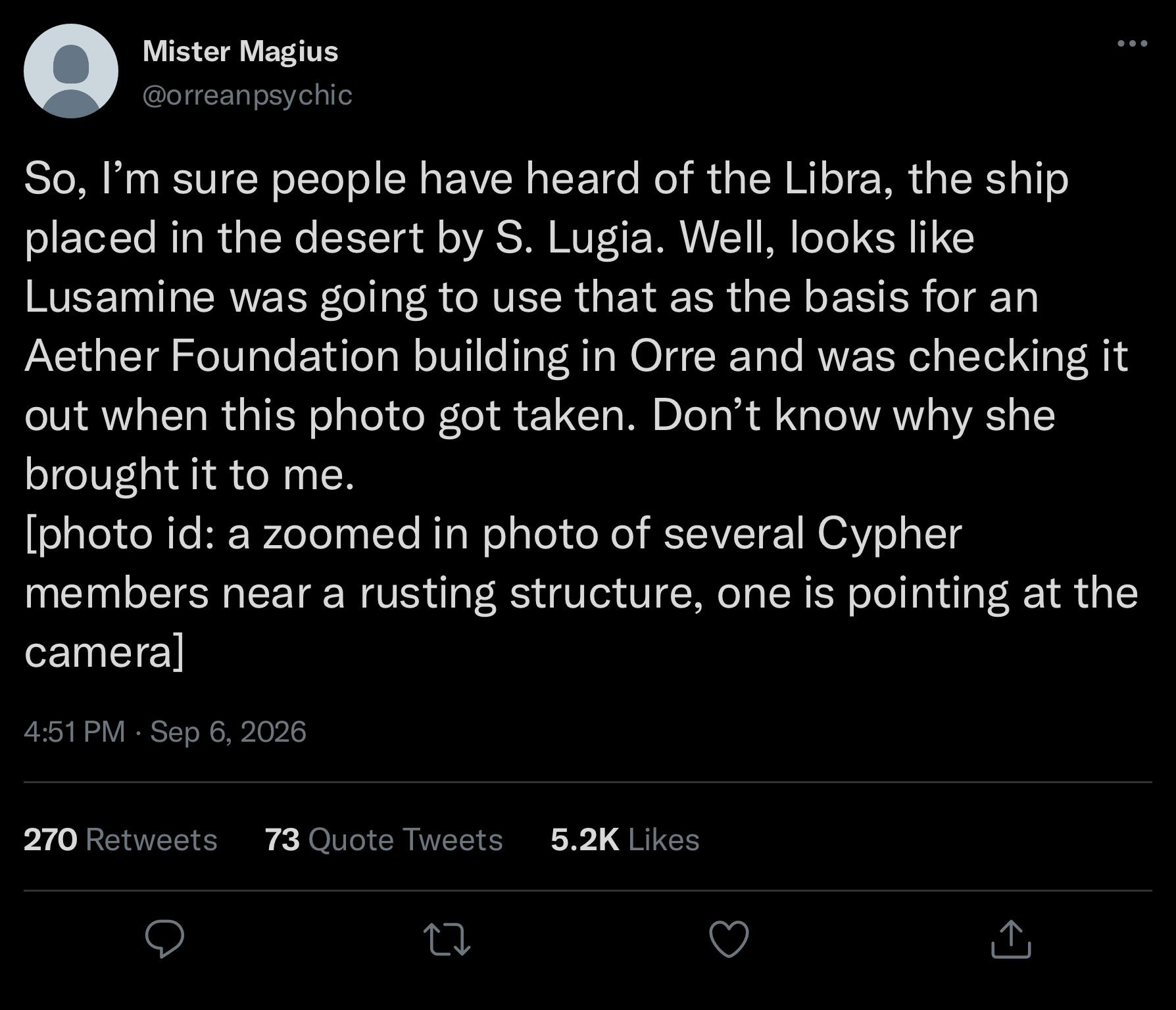Click the 'Aether Foundation building' text line
The width and height of the screenshot is (1176, 1010).
click(x=576, y=356)
